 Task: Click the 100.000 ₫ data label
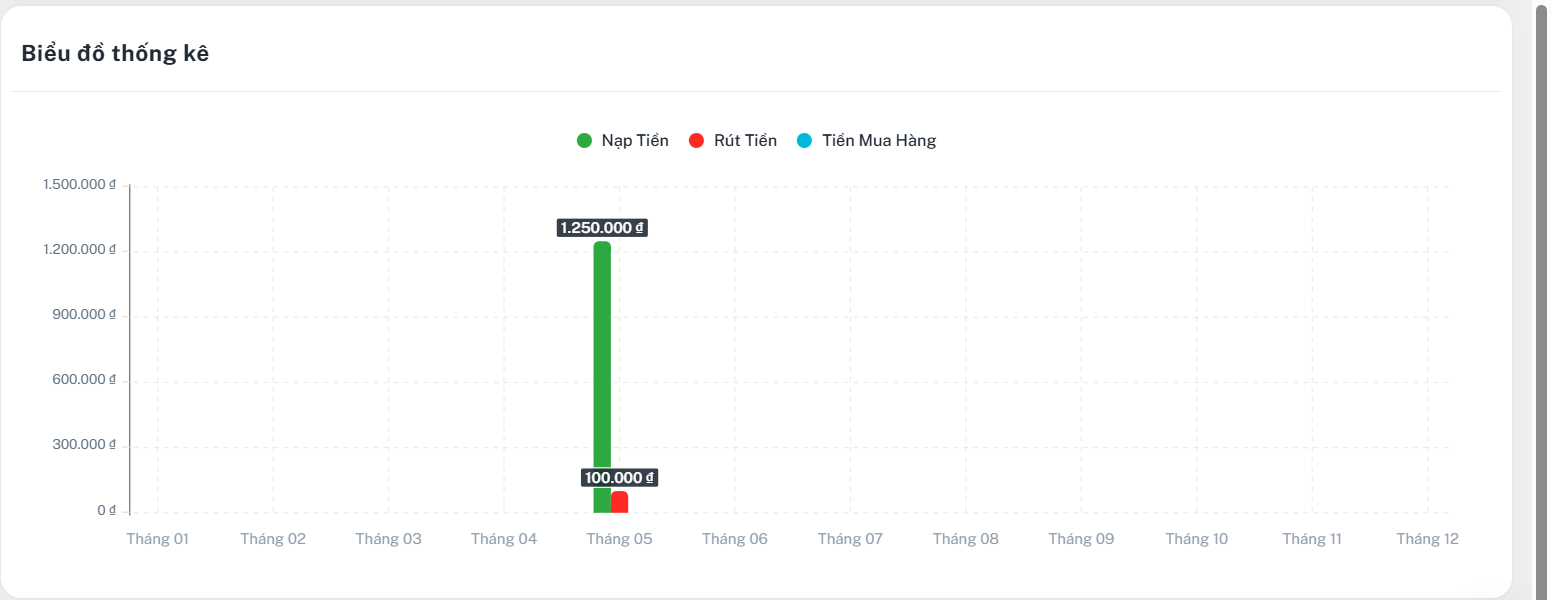click(620, 478)
